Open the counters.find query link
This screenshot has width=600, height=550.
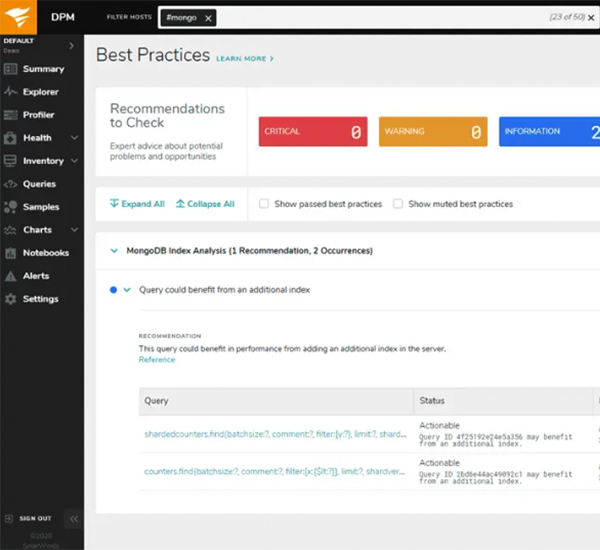pyautogui.click(x=274, y=472)
